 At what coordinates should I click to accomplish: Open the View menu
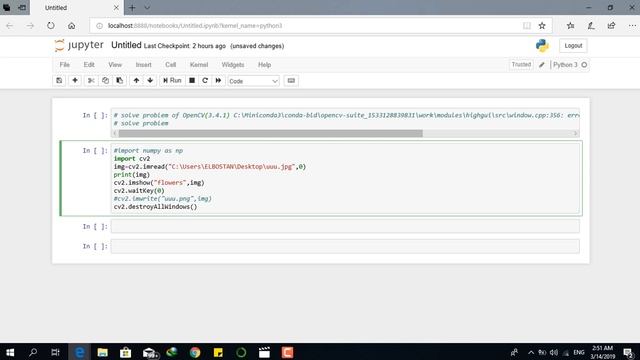click(x=115, y=65)
